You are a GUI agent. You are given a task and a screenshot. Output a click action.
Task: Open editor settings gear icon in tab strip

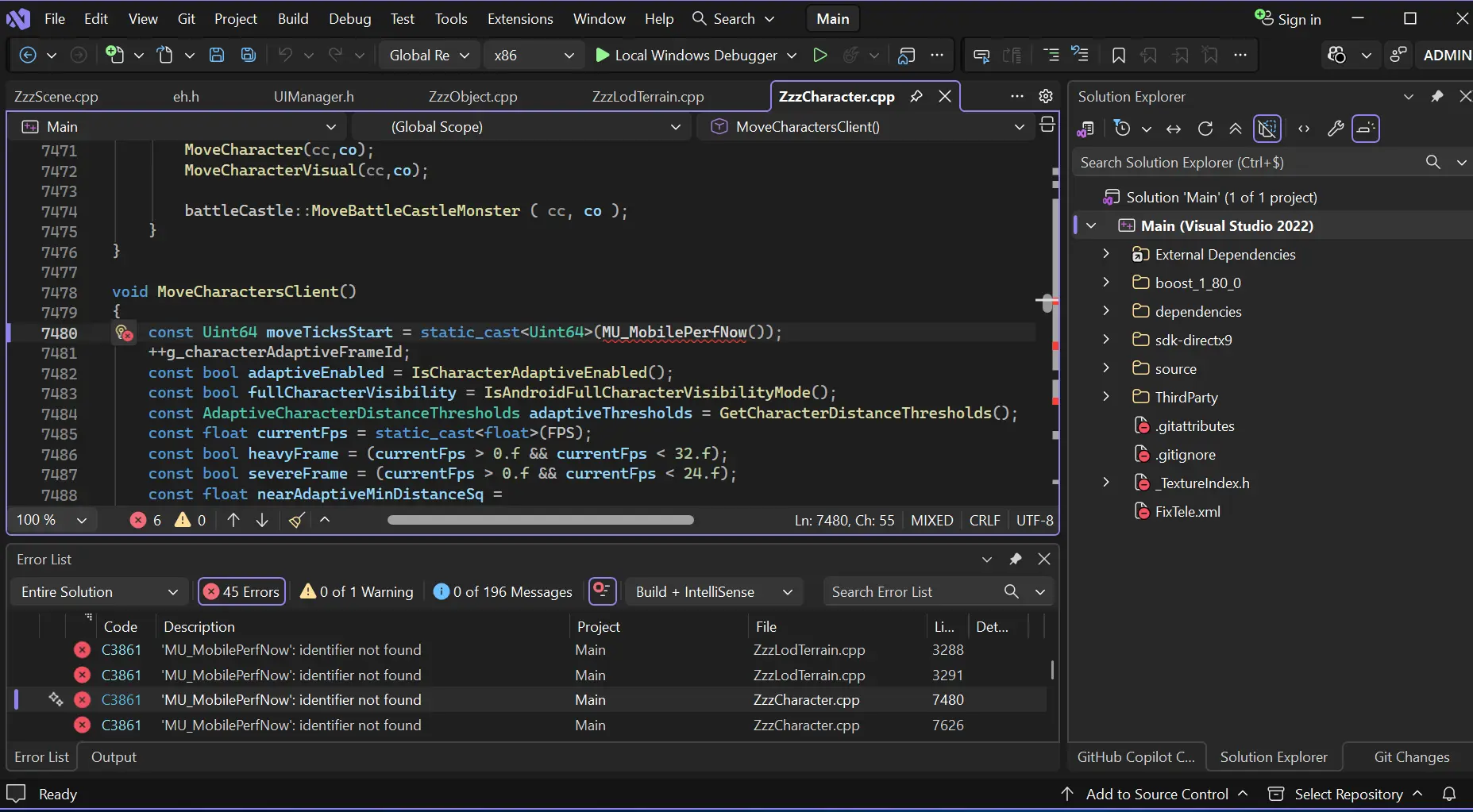click(x=1046, y=96)
